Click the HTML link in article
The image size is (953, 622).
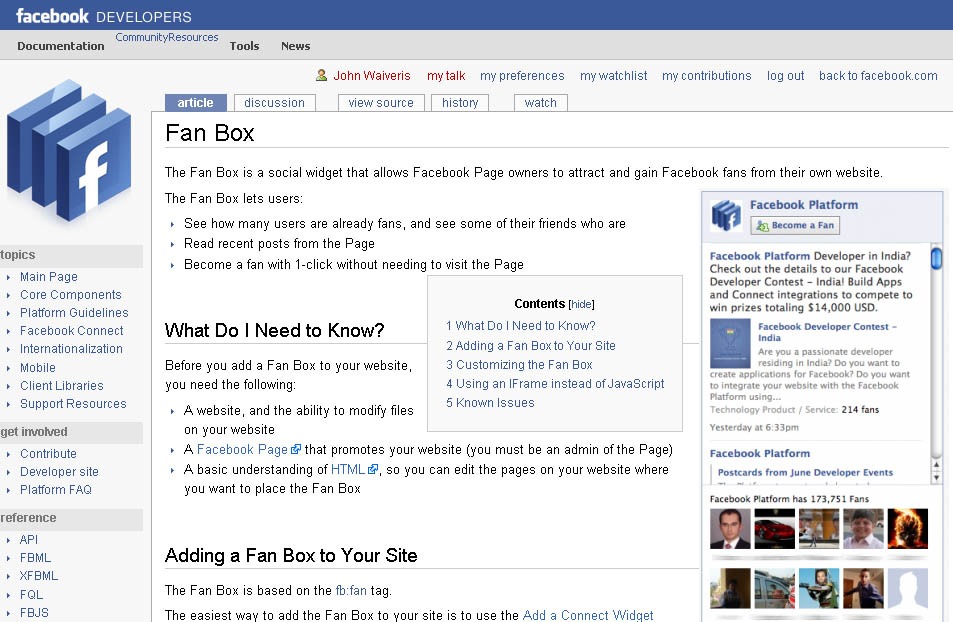point(348,469)
